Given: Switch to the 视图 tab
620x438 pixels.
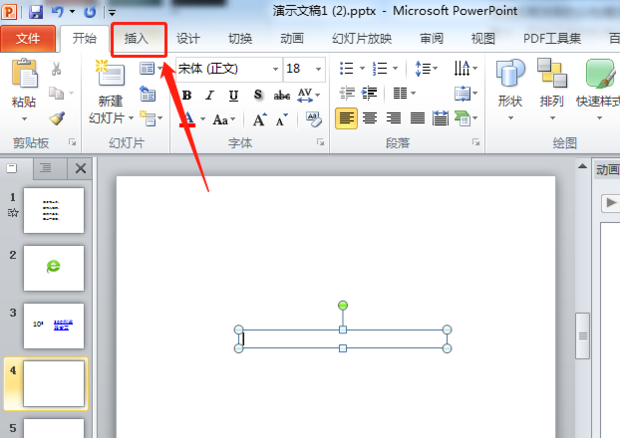Looking at the screenshot, I should click(x=483, y=39).
